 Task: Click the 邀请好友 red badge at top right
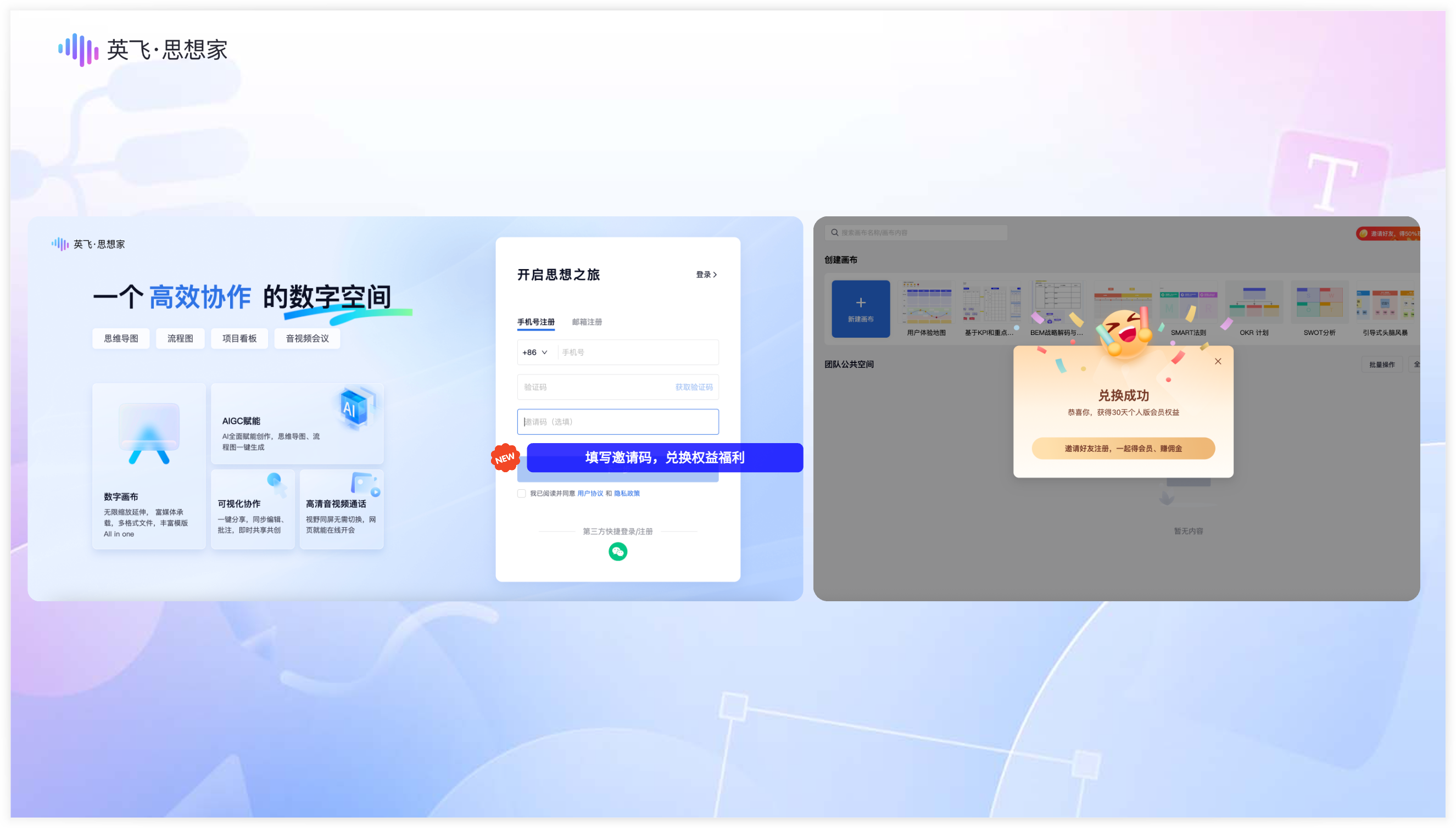point(1388,233)
